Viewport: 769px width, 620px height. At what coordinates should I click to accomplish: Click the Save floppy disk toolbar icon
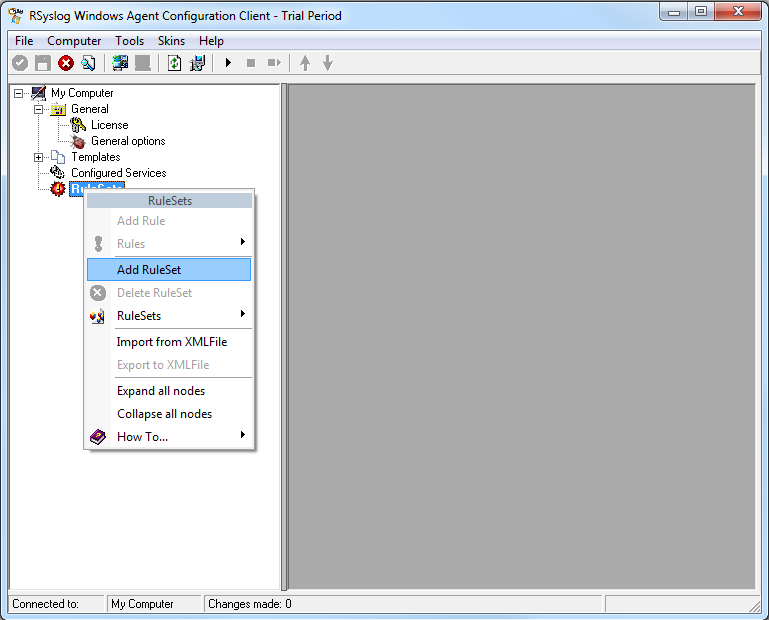(x=43, y=63)
